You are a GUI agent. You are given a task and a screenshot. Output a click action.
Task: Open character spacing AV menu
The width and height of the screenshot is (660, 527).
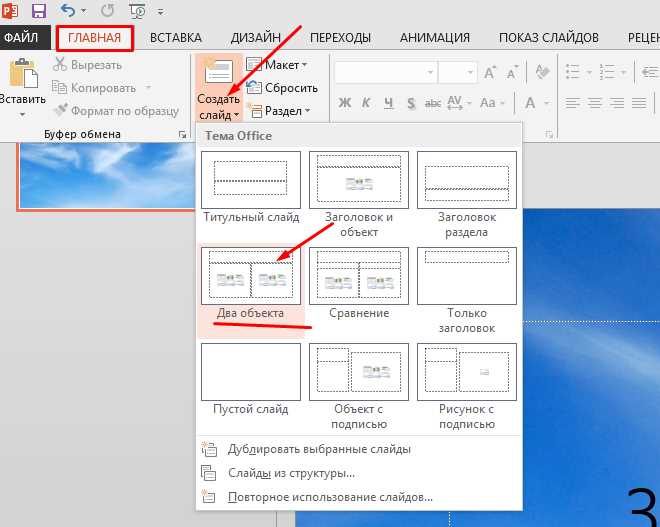[459, 102]
